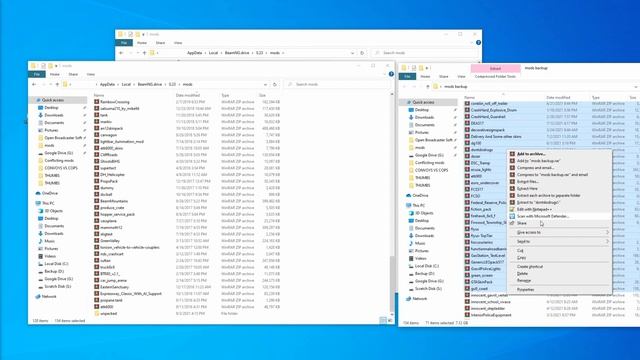Open address dropdown in the mods backup window
640x360 pixels.
(x=637, y=87)
